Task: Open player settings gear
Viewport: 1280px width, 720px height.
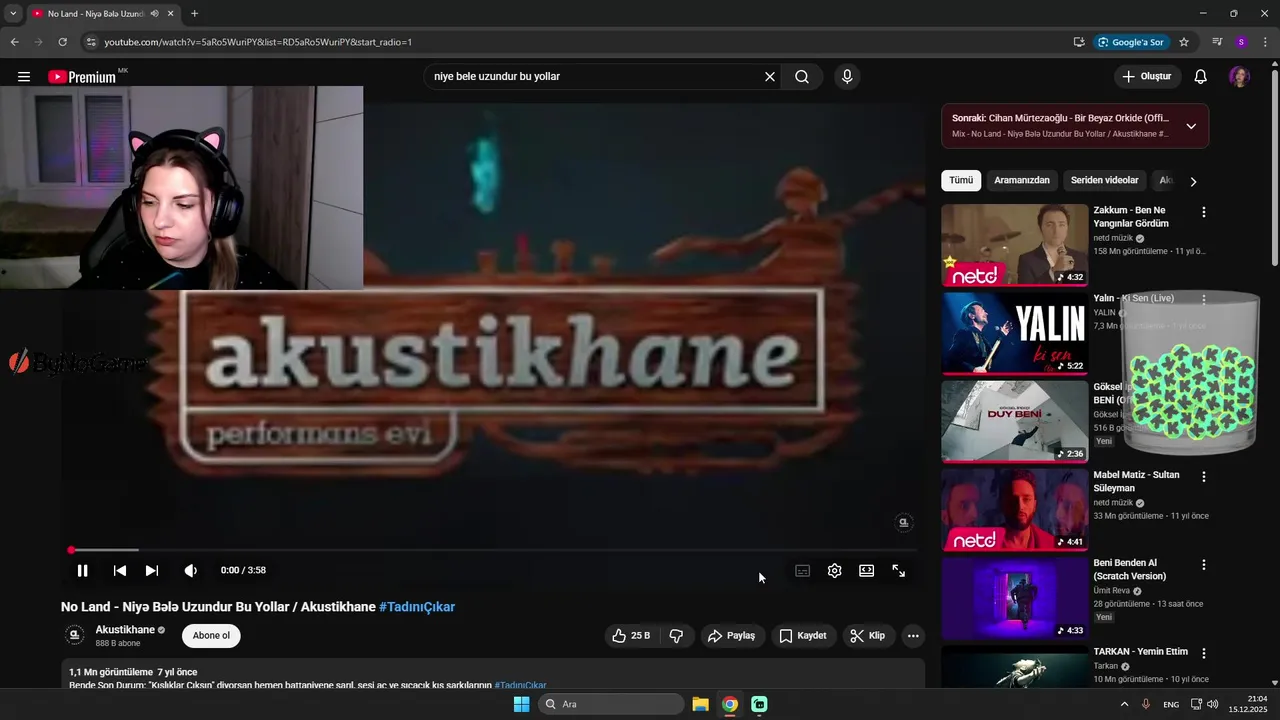Action: click(x=835, y=571)
